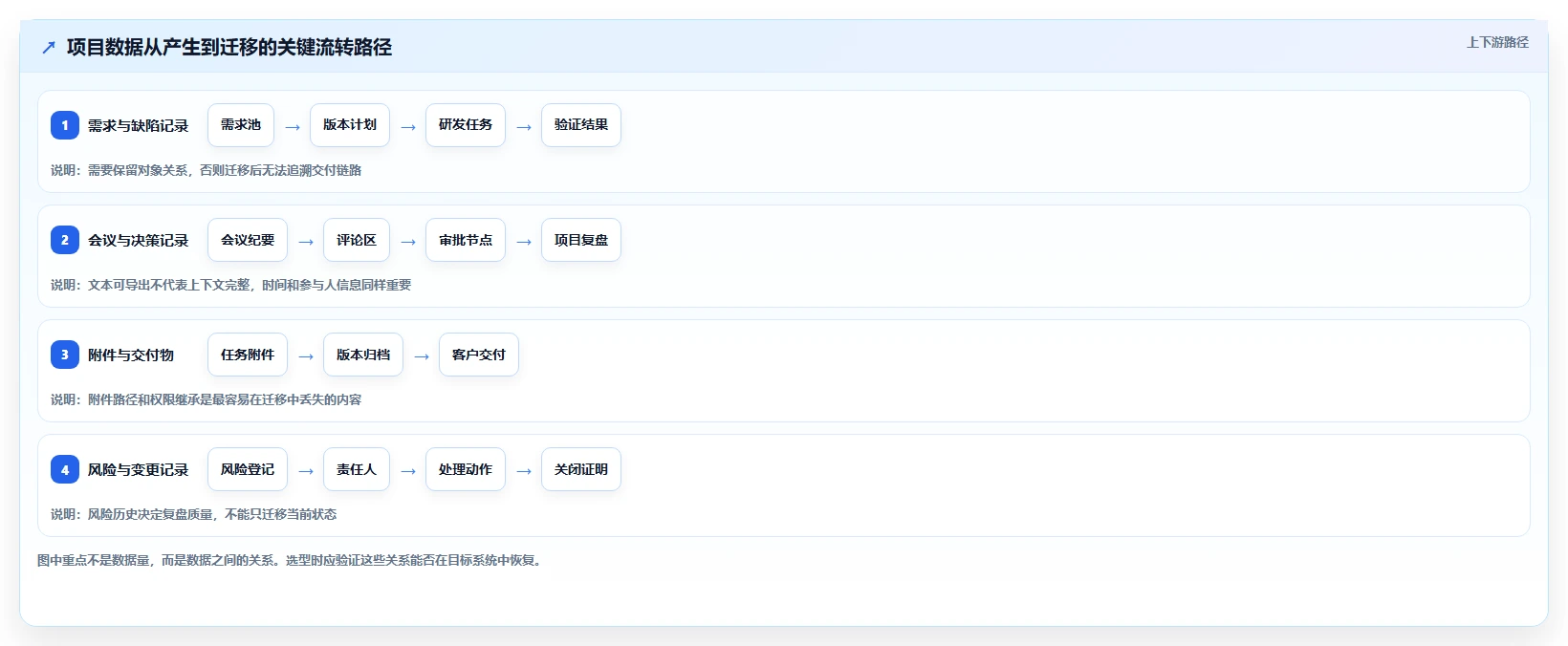Select the 风险与变更记录 row title
This screenshot has width=1568, height=646.
coord(139,469)
